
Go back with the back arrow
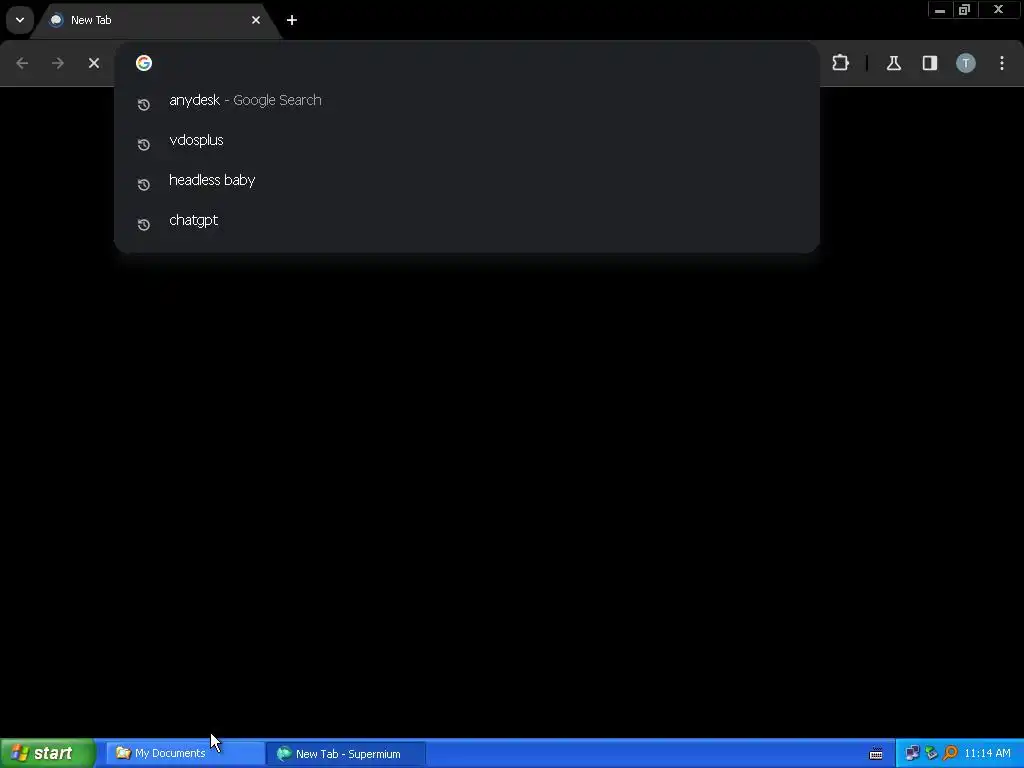tap(22, 63)
